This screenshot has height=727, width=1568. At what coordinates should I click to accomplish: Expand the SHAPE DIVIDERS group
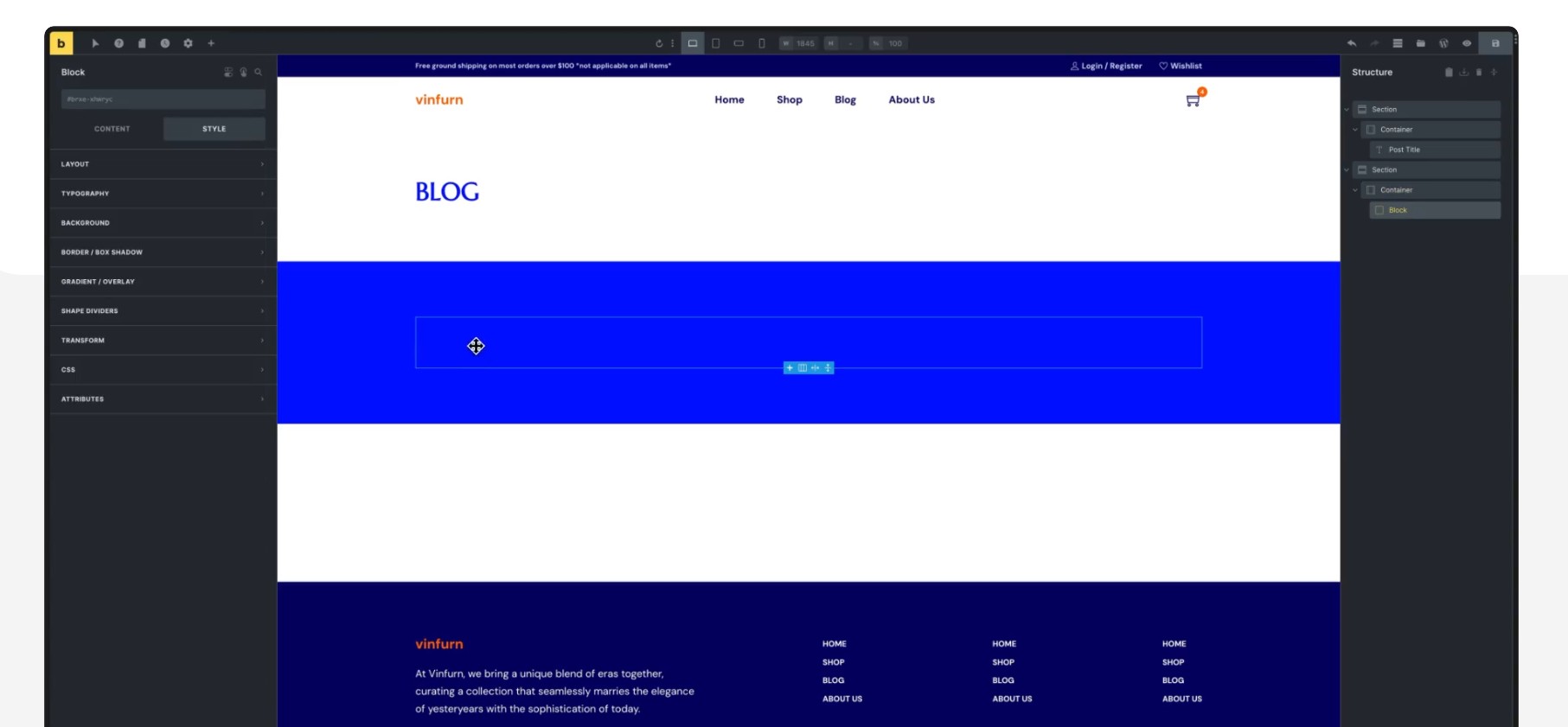click(163, 311)
